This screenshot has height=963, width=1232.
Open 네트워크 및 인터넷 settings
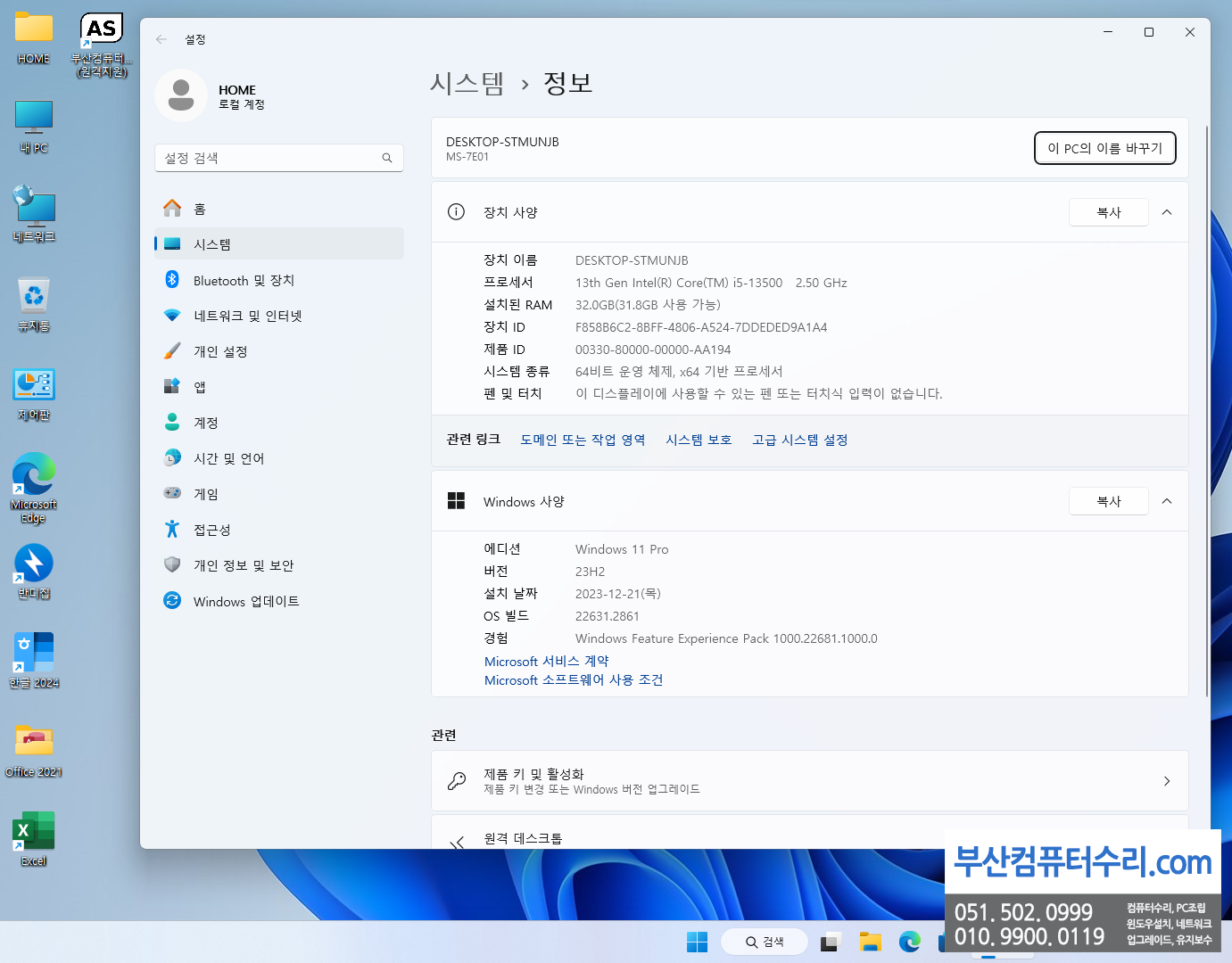pos(278,316)
